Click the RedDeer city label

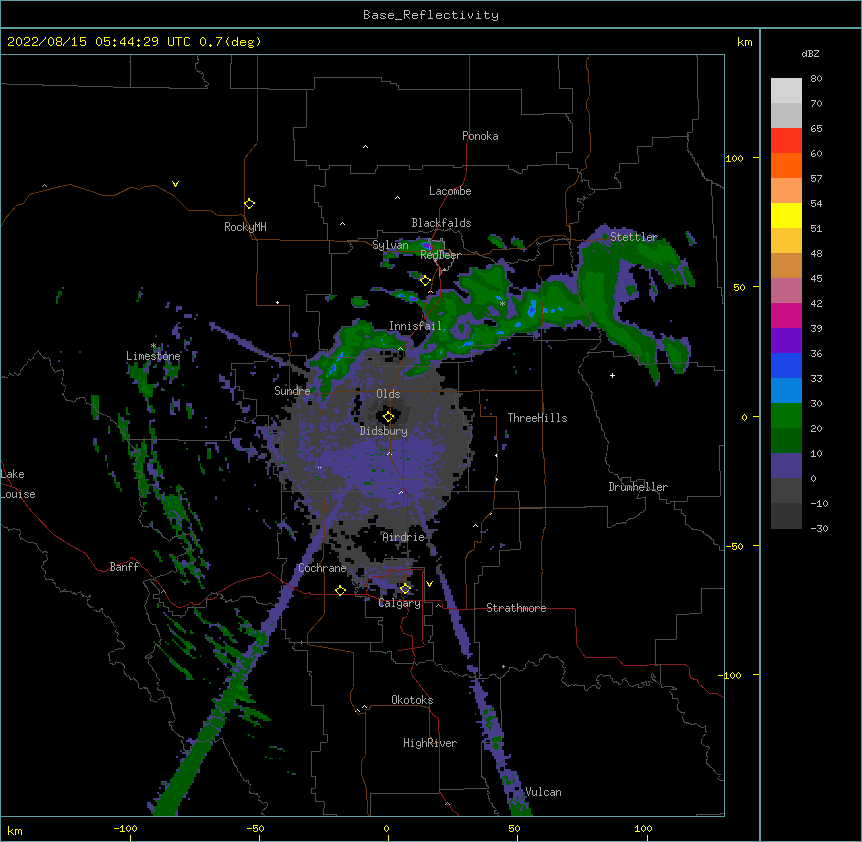[440, 255]
